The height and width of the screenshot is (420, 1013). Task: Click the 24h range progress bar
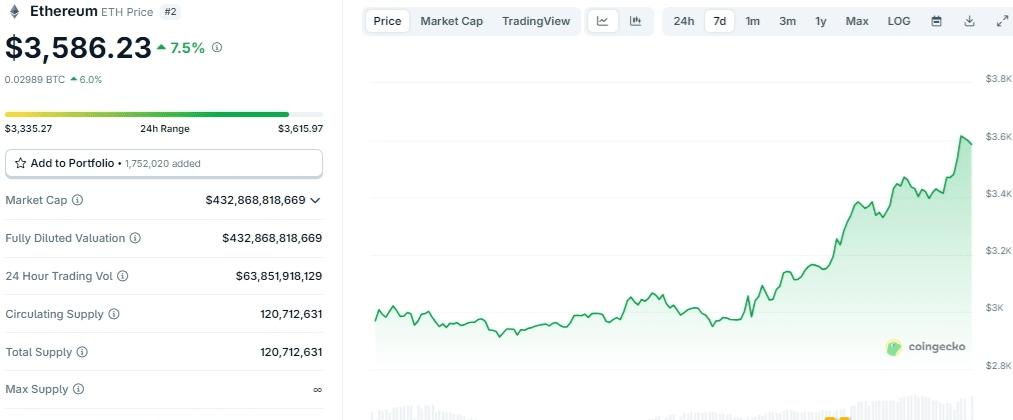[x=163, y=114]
